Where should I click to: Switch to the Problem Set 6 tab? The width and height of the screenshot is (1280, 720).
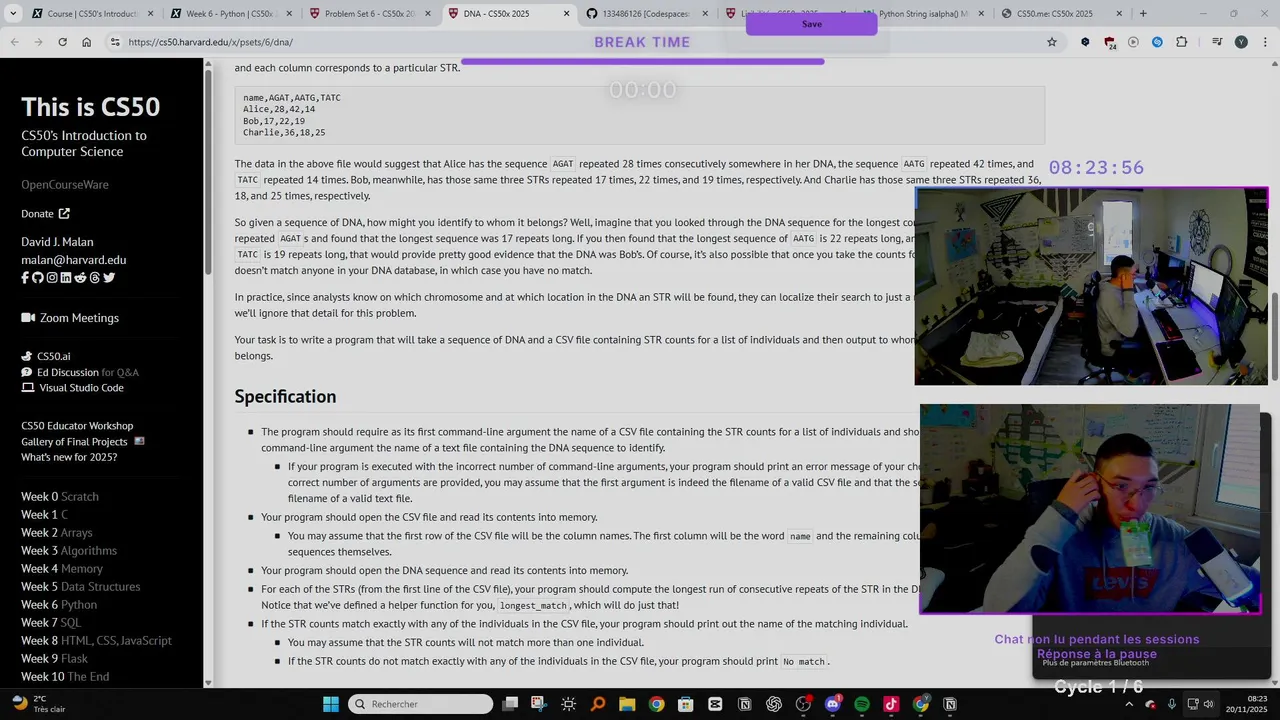(x=368, y=14)
